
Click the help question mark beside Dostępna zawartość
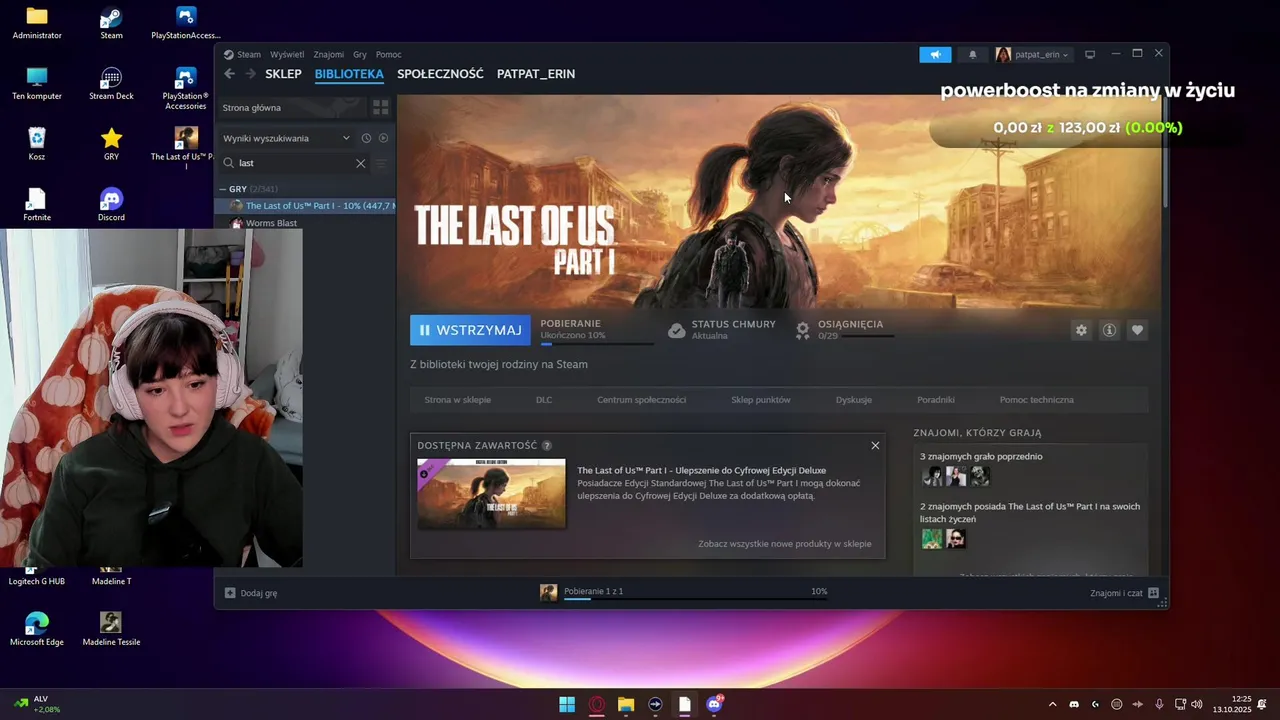click(547, 446)
